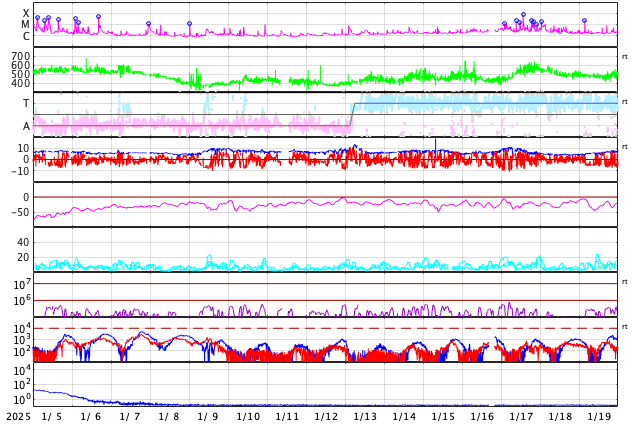Screen dimensions: 634x424
Task: Select the 1/6 date label
Action: point(91,417)
